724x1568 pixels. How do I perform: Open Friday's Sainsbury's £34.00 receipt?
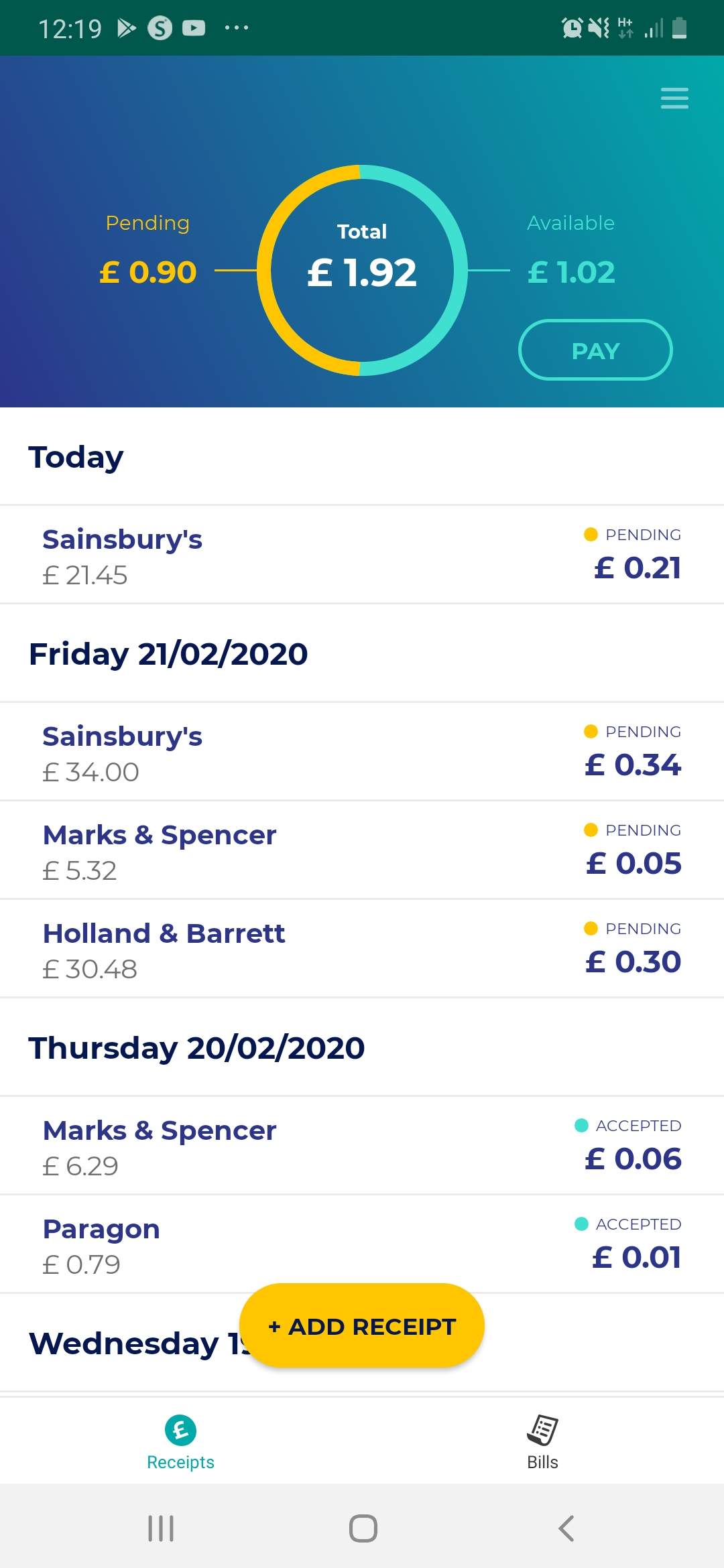pos(362,753)
